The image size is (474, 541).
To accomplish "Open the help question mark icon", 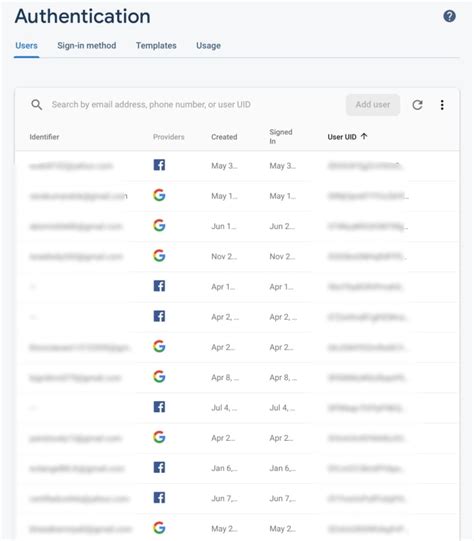I will pyautogui.click(x=449, y=16).
